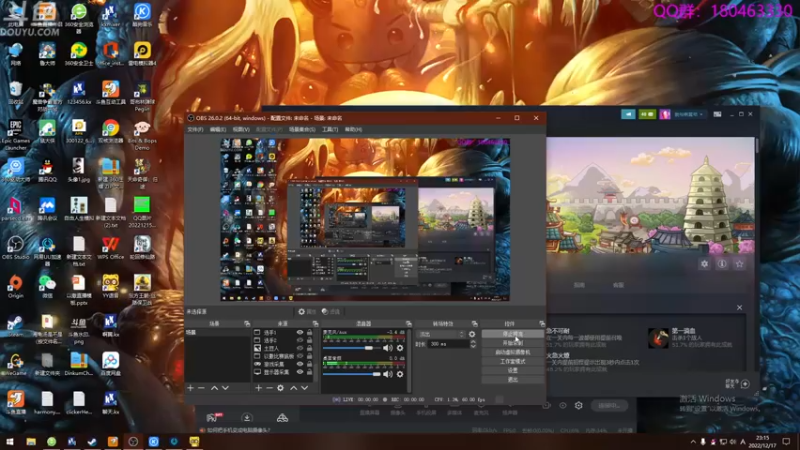The height and width of the screenshot is (450, 800).
Task: Open transition properties gear beside 淡出
Action: [x=472, y=334]
